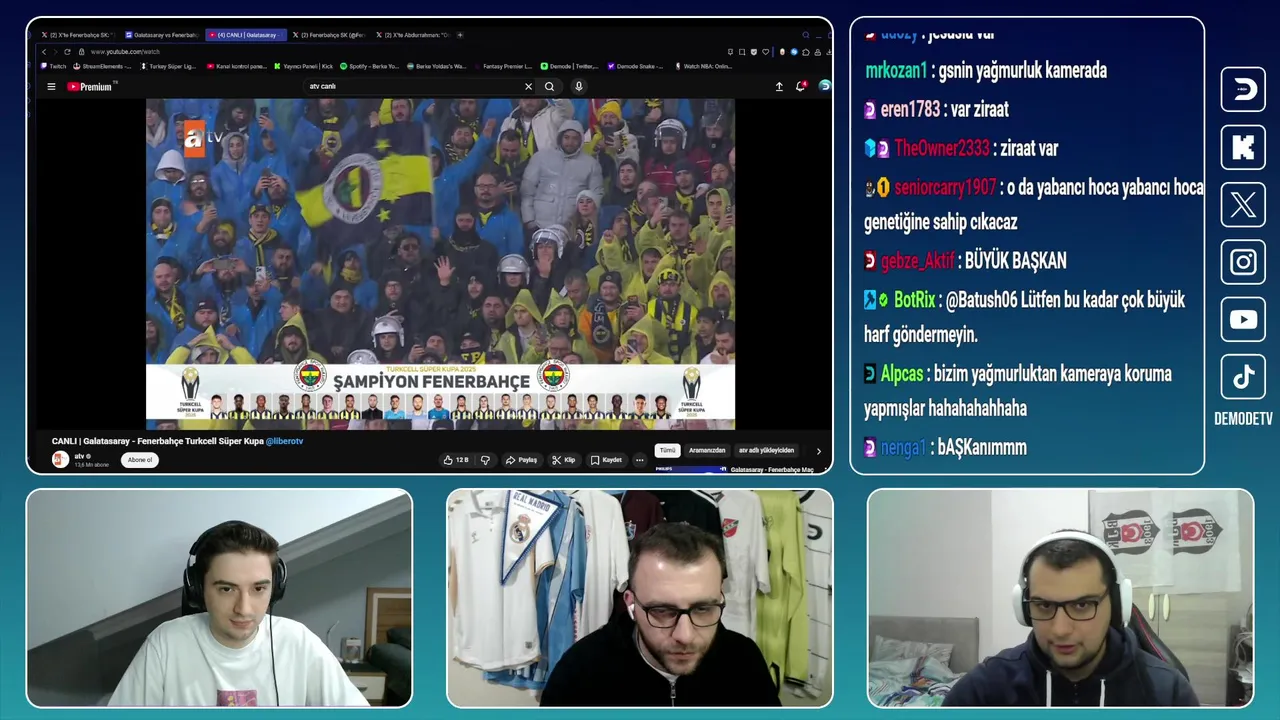Image resolution: width=1280 pixels, height=720 pixels.
Task: Start voice search with the microphone
Action: tap(578, 87)
